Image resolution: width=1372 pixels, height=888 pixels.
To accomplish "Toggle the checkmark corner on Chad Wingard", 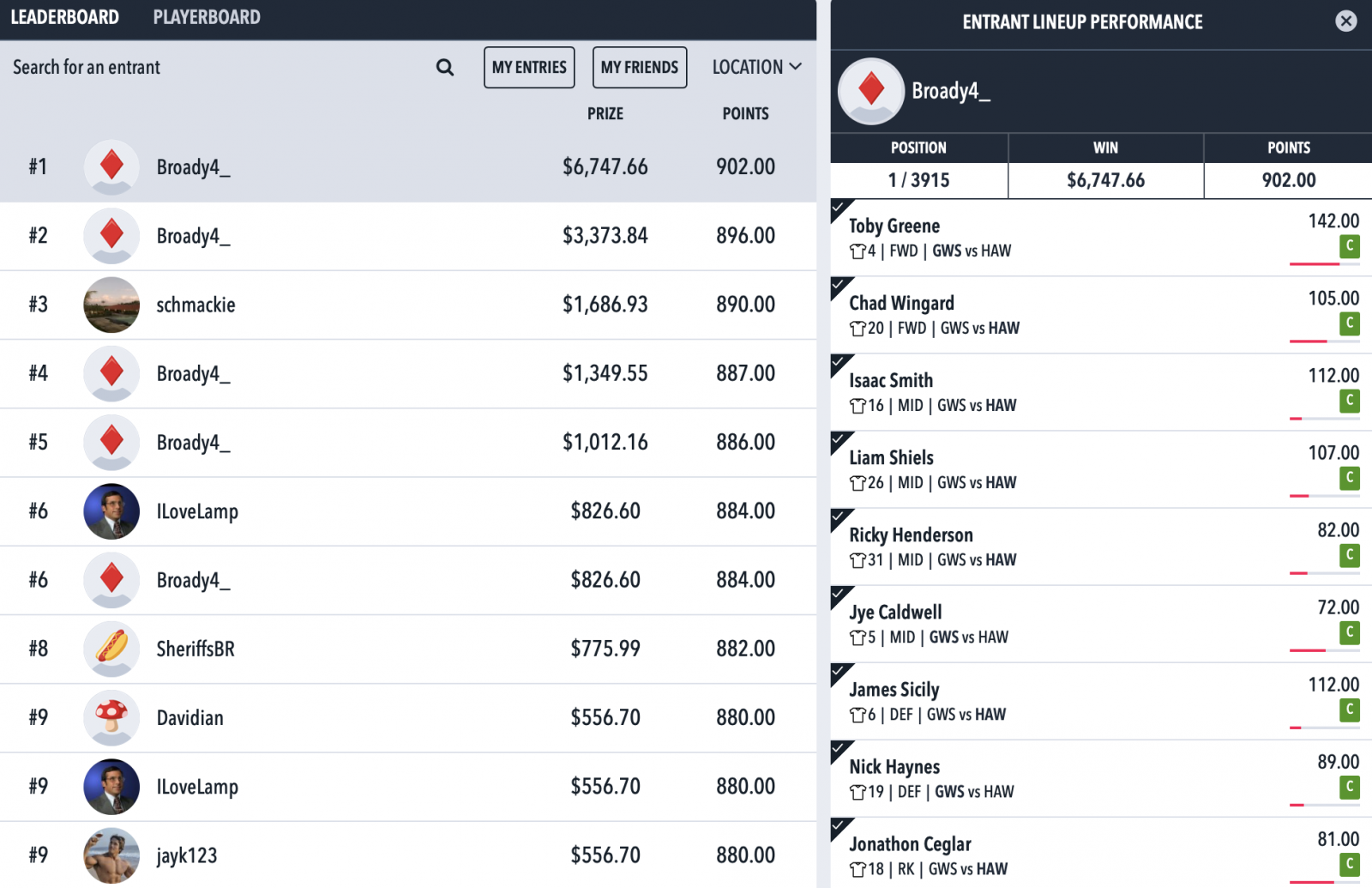I will point(839,285).
